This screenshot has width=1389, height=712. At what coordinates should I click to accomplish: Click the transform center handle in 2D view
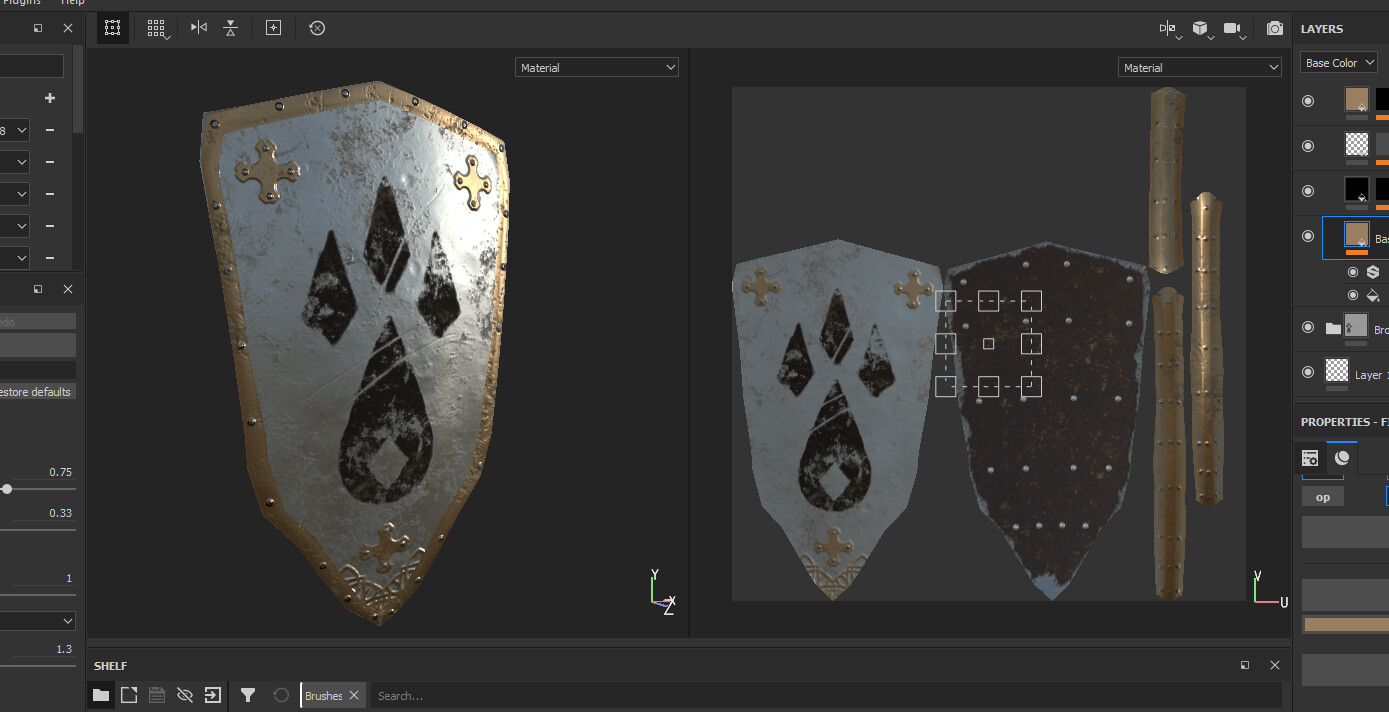coord(988,344)
